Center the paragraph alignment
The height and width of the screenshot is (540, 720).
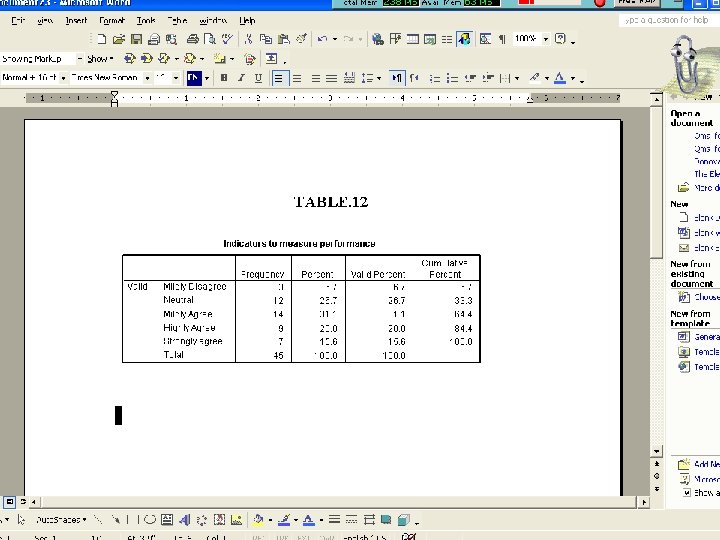(x=297, y=78)
